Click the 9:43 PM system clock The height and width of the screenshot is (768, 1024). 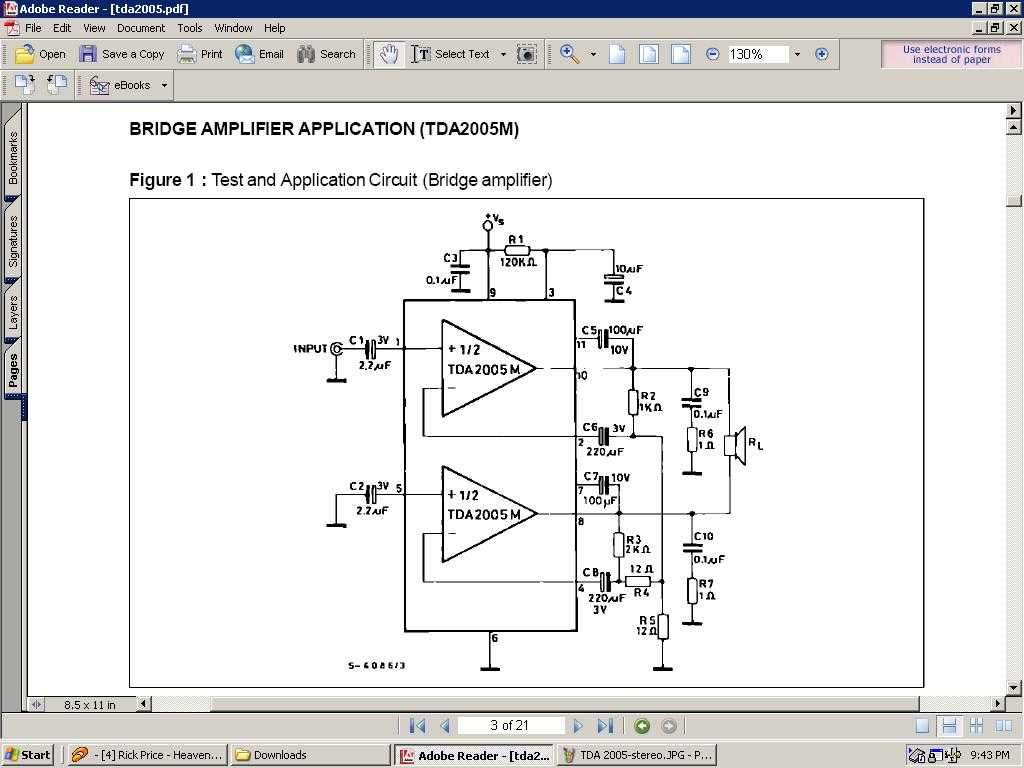tap(989, 755)
